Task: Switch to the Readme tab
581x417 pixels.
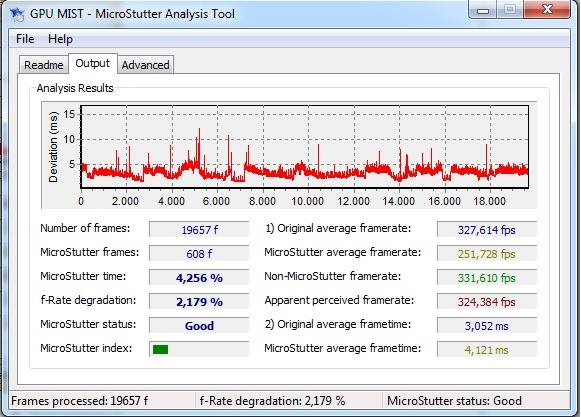Action: point(44,65)
